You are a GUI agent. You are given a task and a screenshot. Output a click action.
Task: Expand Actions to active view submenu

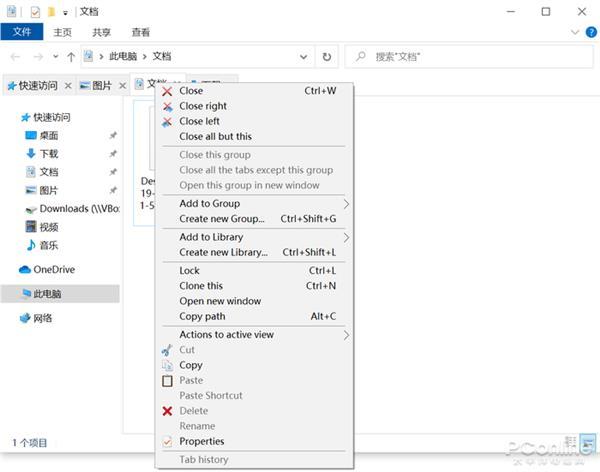pos(254,335)
